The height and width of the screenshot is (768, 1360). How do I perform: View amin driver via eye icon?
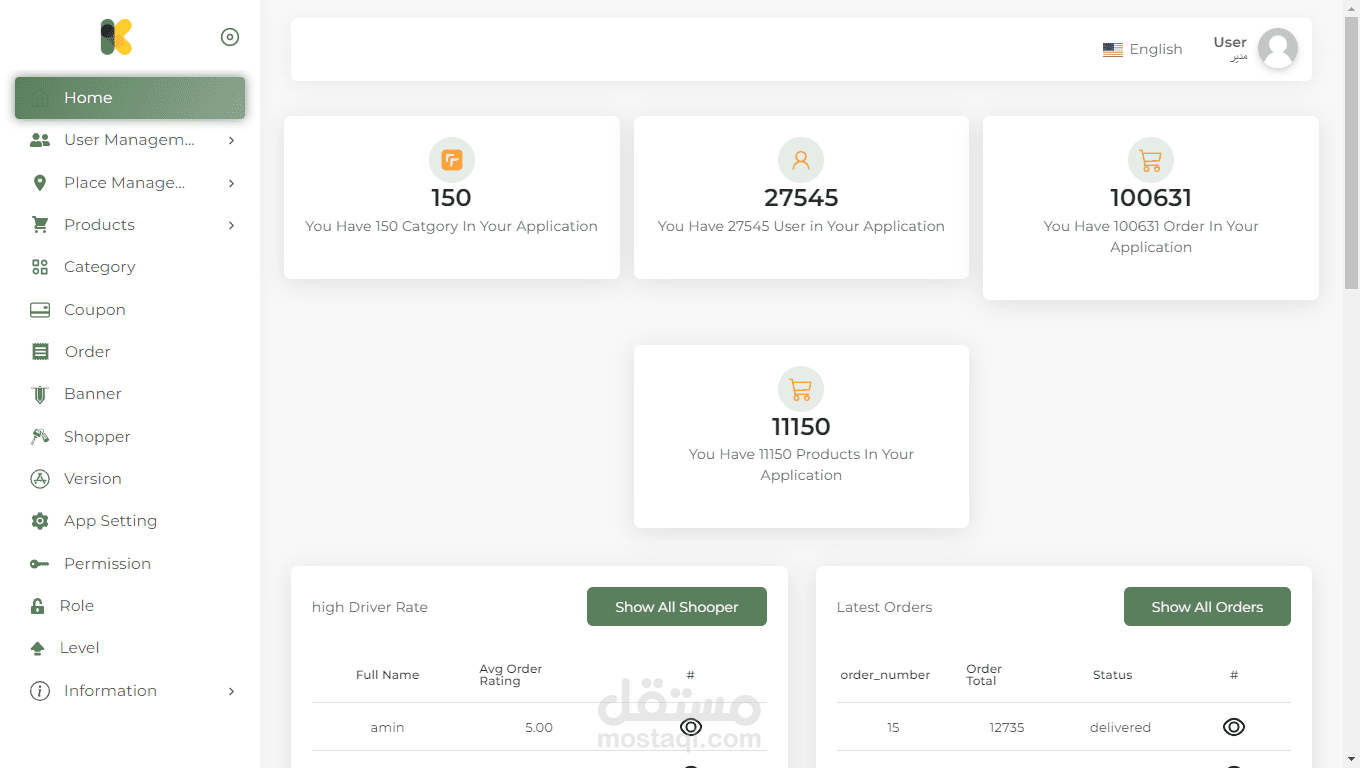coord(691,727)
